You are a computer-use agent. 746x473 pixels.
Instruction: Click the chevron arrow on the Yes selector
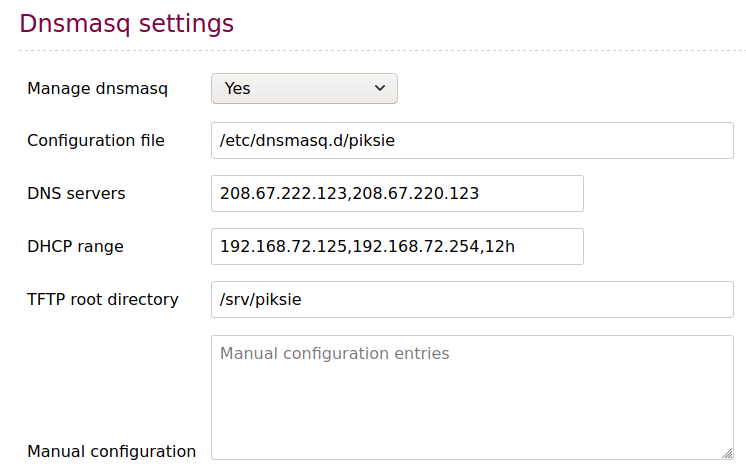[x=380, y=88]
